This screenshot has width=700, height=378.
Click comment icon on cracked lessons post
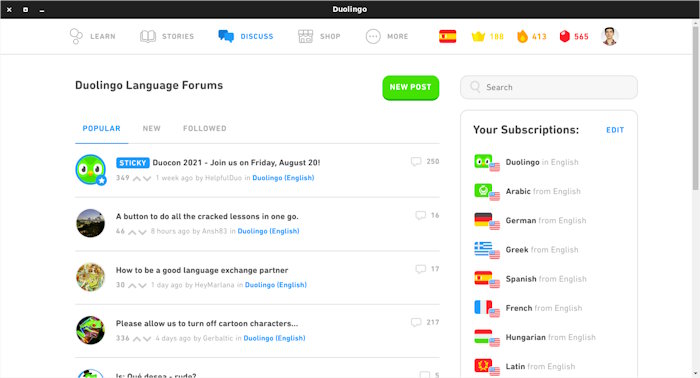click(421, 216)
